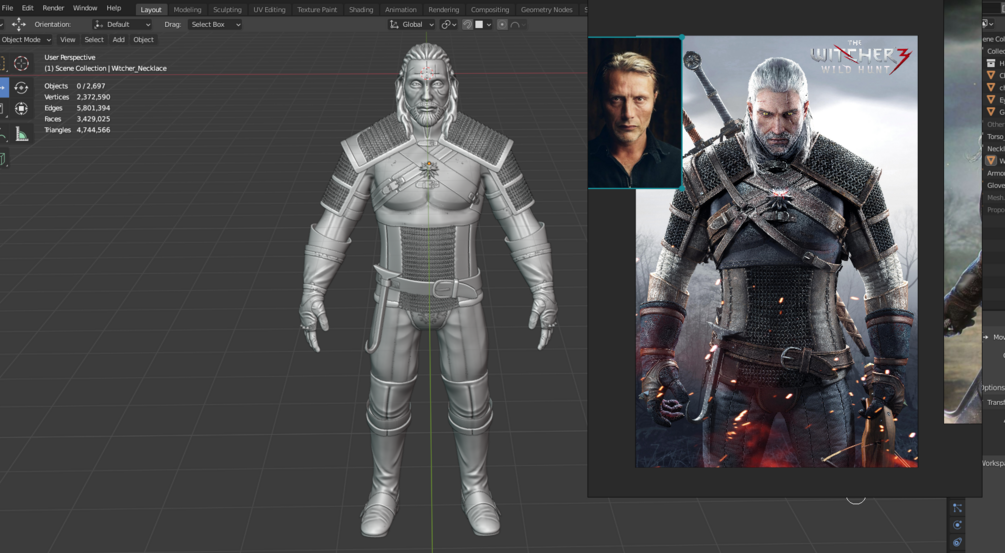Open the viewport View menu
The height and width of the screenshot is (553, 1005).
[x=67, y=40]
